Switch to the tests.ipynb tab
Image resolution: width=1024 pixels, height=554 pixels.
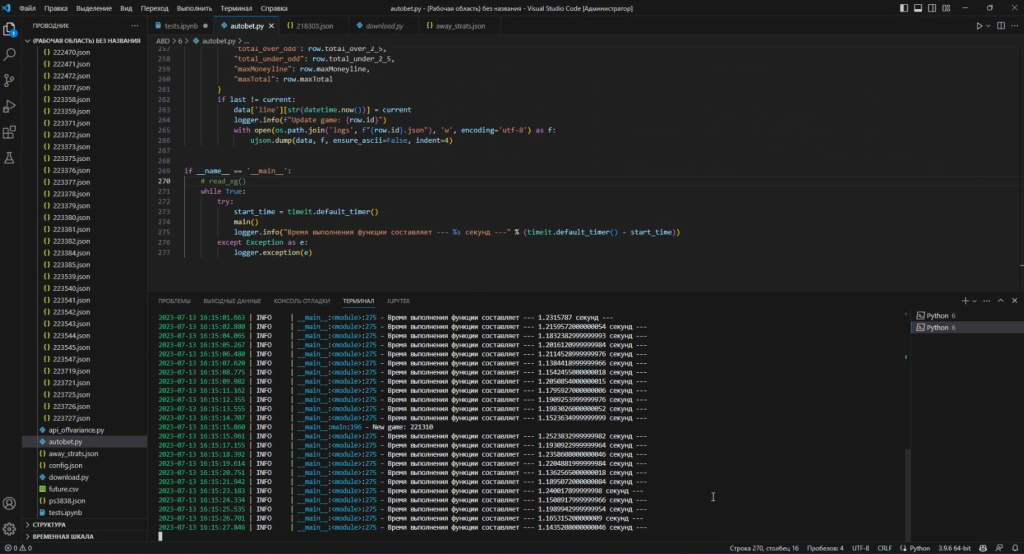(181, 26)
